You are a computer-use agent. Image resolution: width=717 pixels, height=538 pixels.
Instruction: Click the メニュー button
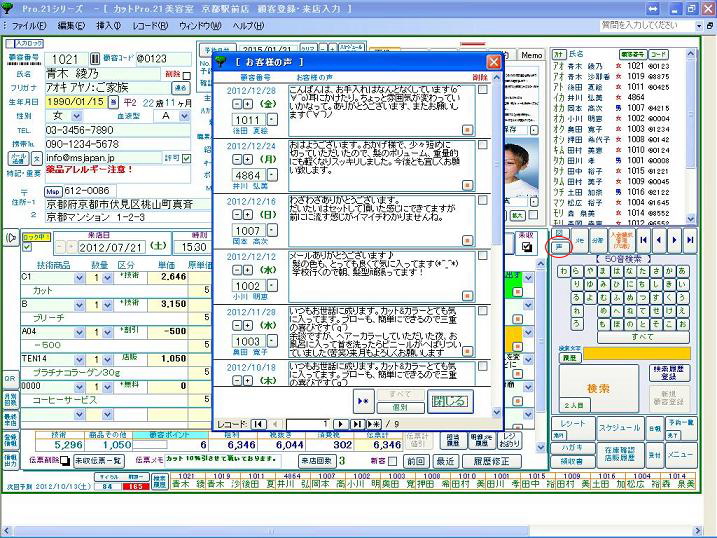pos(680,455)
